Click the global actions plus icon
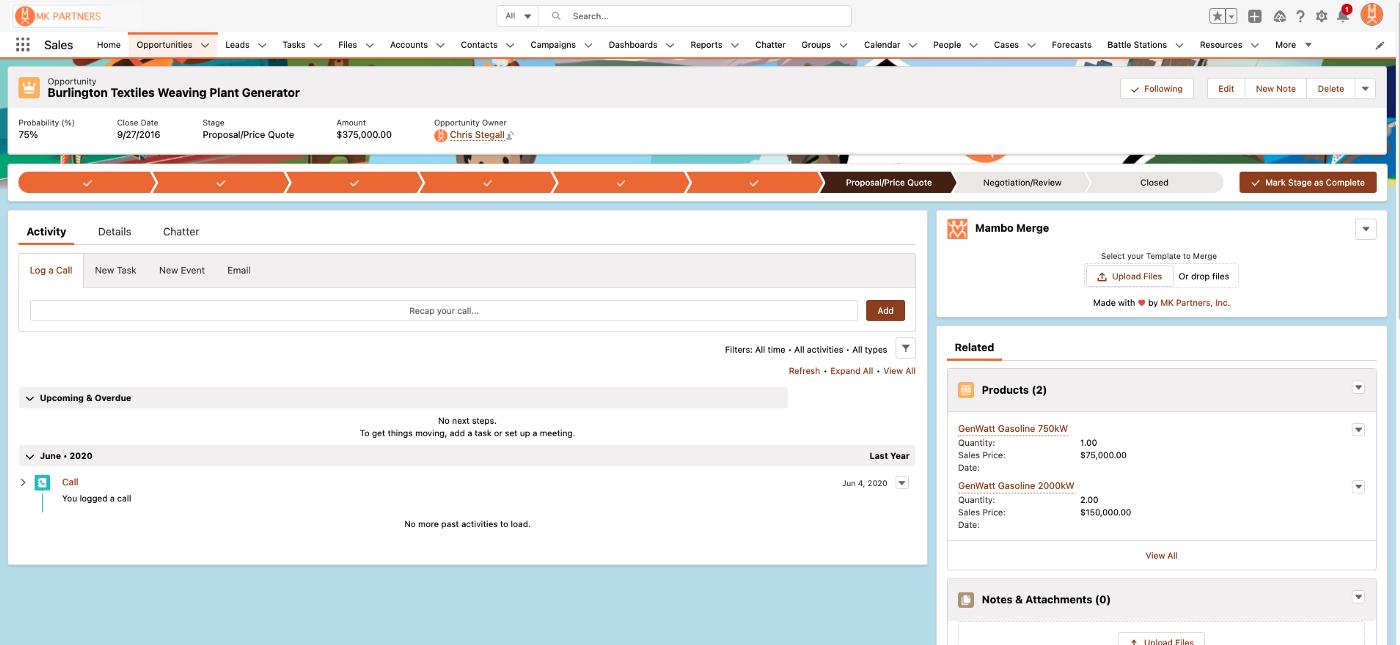1400x645 pixels. click(1254, 16)
